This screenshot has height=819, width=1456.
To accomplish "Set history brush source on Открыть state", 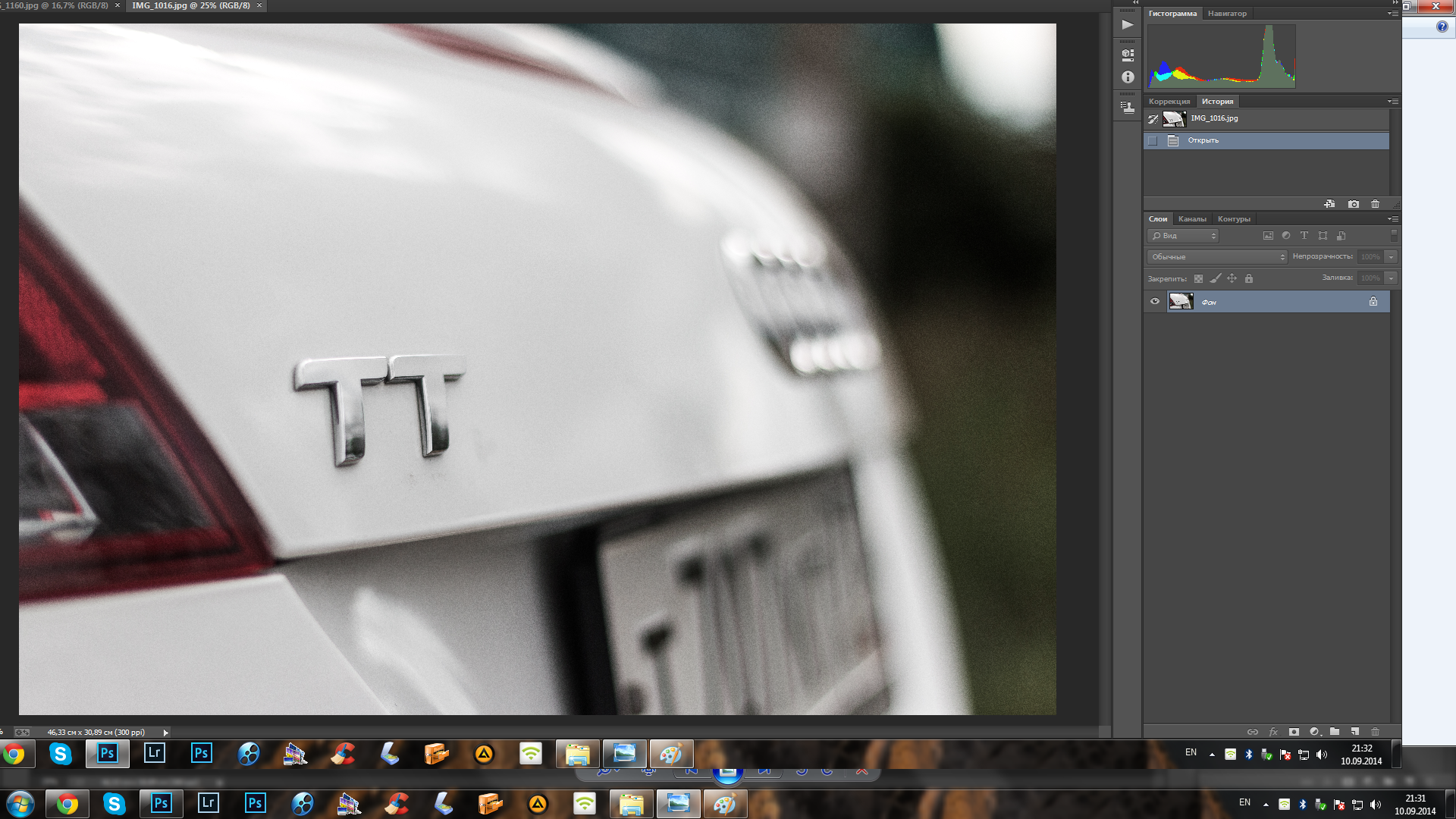I will (1153, 140).
